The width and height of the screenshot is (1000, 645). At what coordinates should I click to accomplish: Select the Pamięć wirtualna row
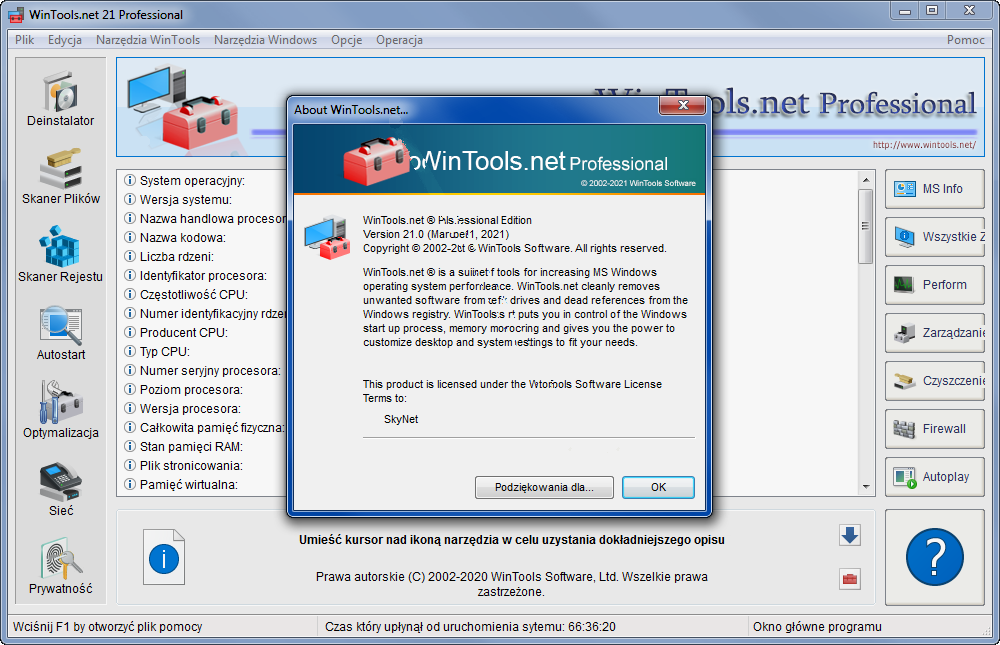point(180,484)
